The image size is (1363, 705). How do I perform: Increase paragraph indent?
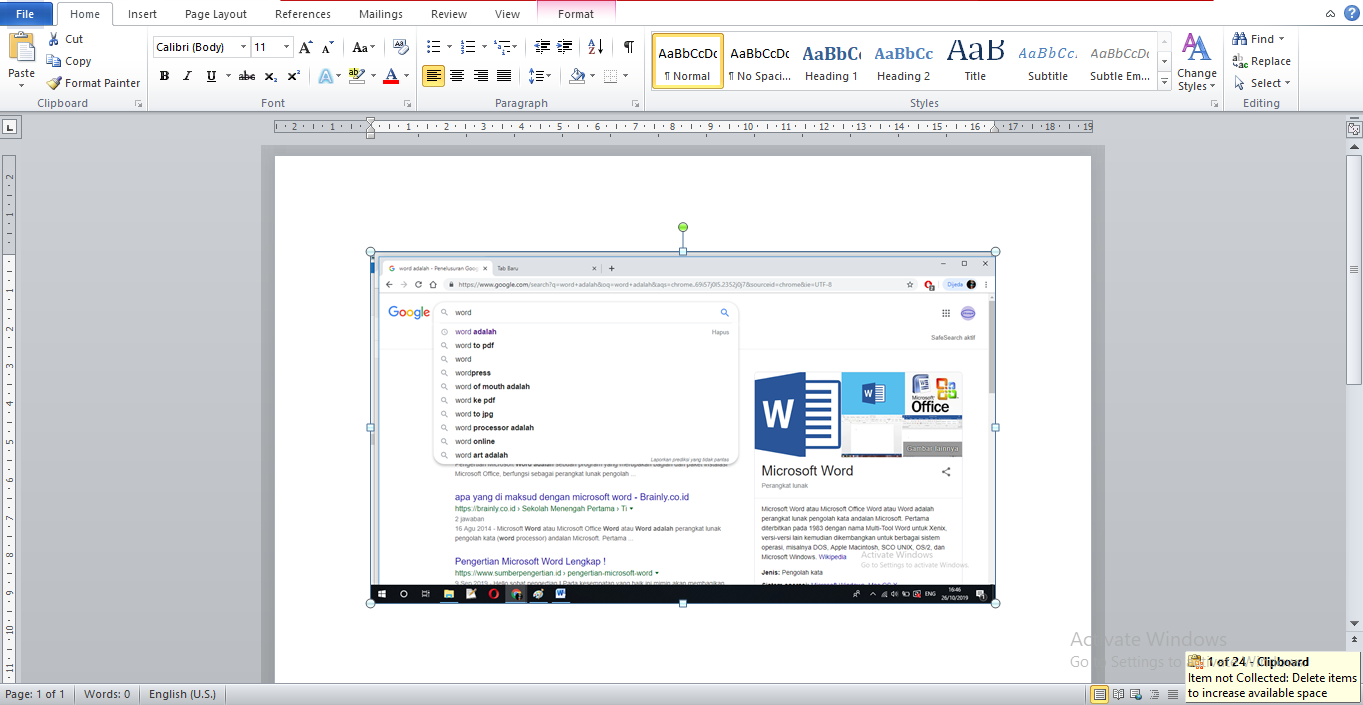[x=565, y=47]
